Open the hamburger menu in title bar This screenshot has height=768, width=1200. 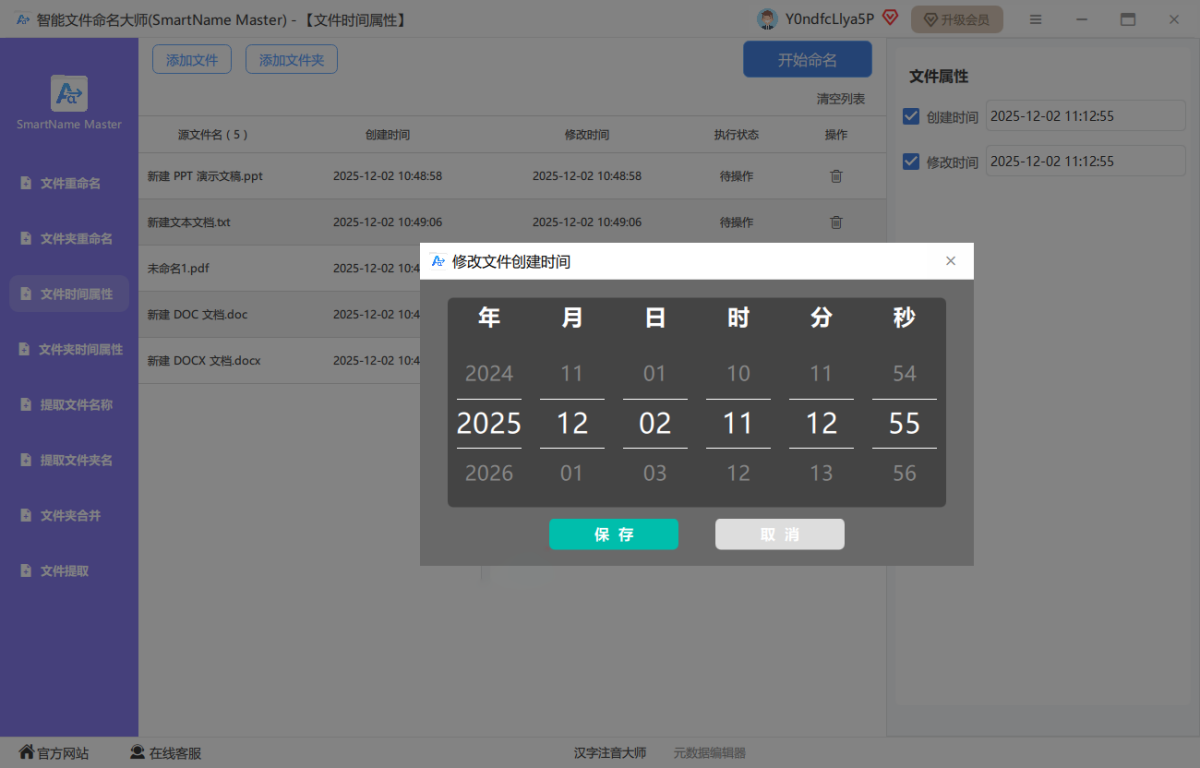(x=1036, y=19)
